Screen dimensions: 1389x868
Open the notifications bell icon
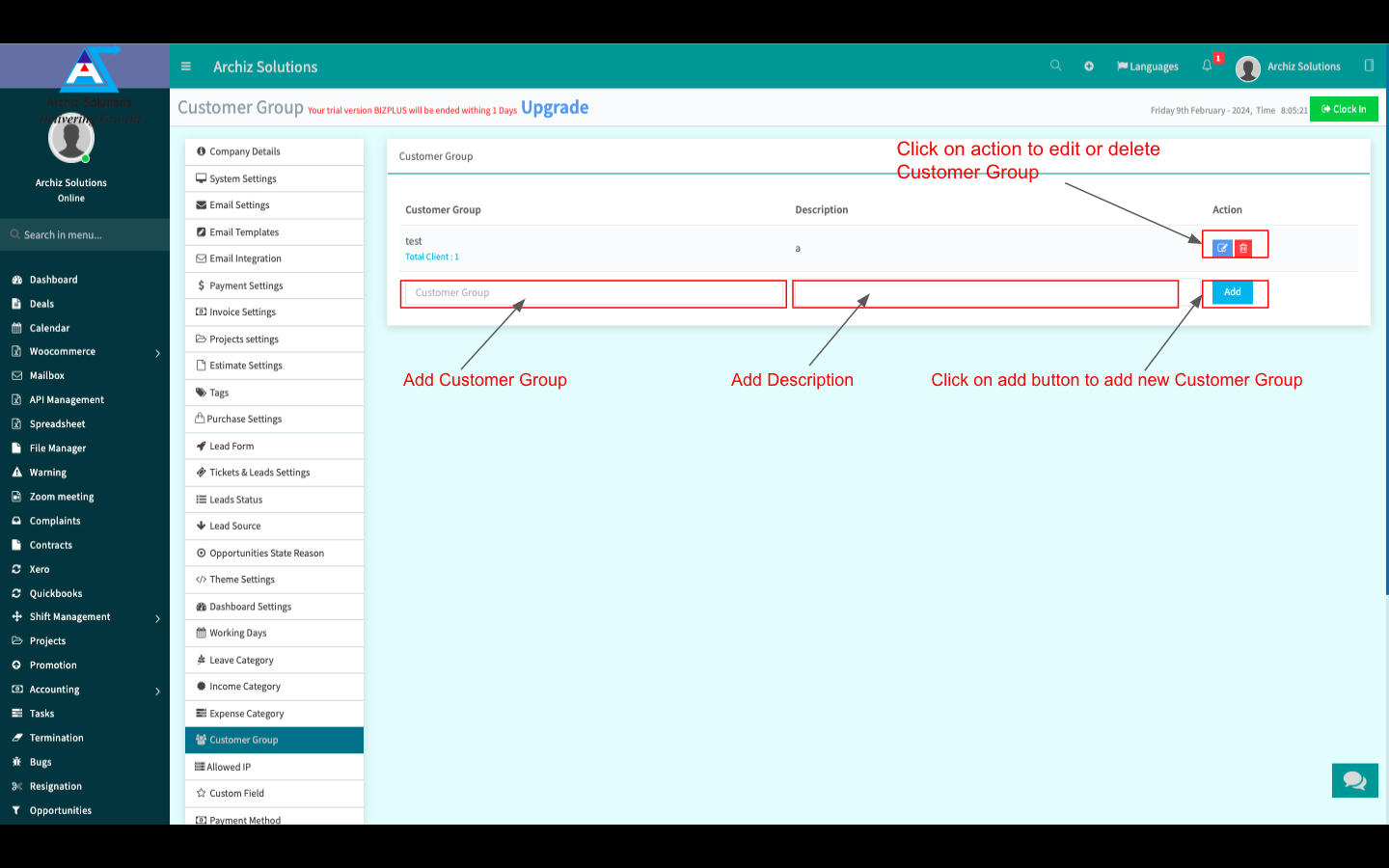tap(1207, 66)
